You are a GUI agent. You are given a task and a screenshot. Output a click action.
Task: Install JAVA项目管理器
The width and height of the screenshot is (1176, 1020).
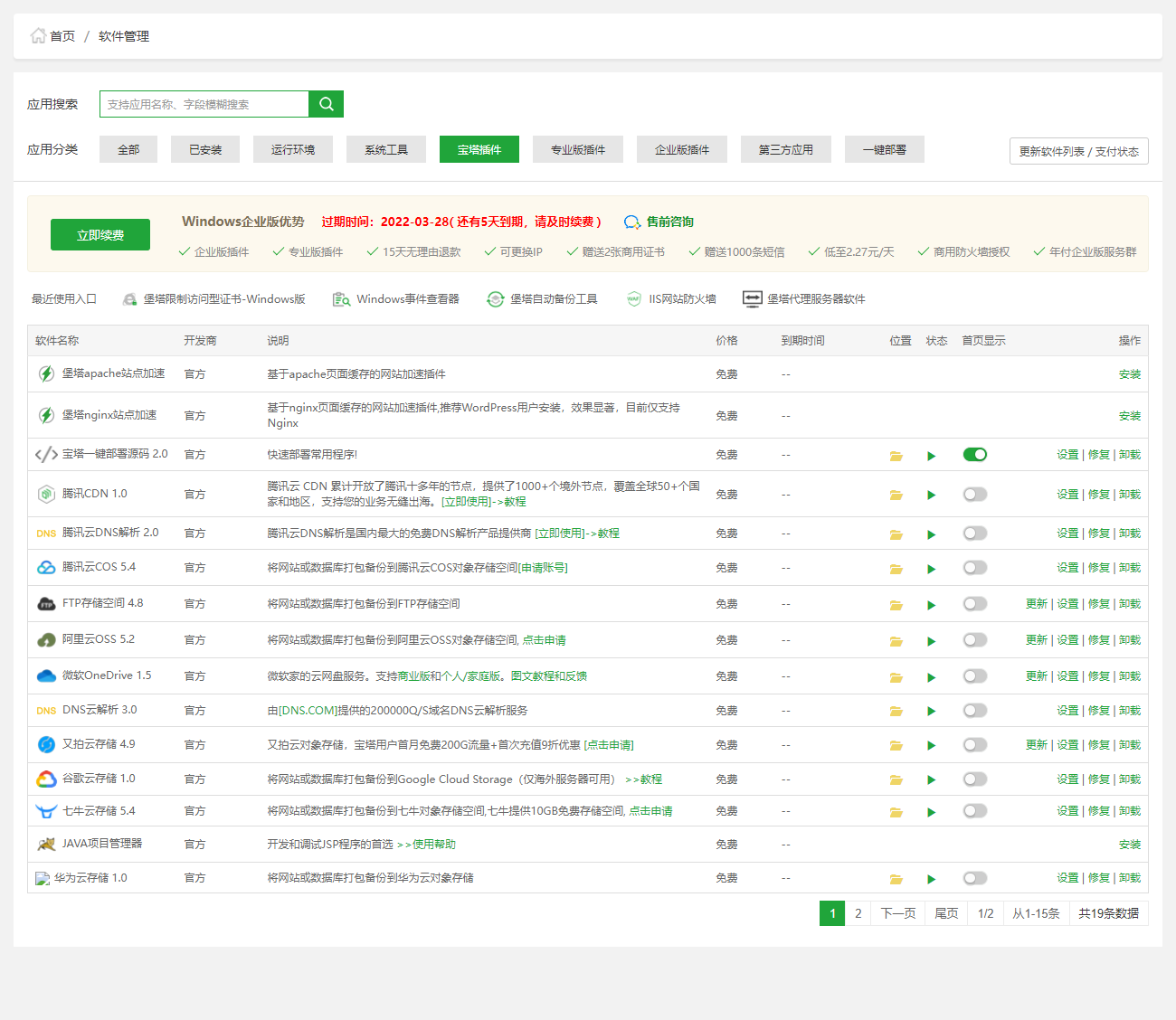tap(1130, 845)
